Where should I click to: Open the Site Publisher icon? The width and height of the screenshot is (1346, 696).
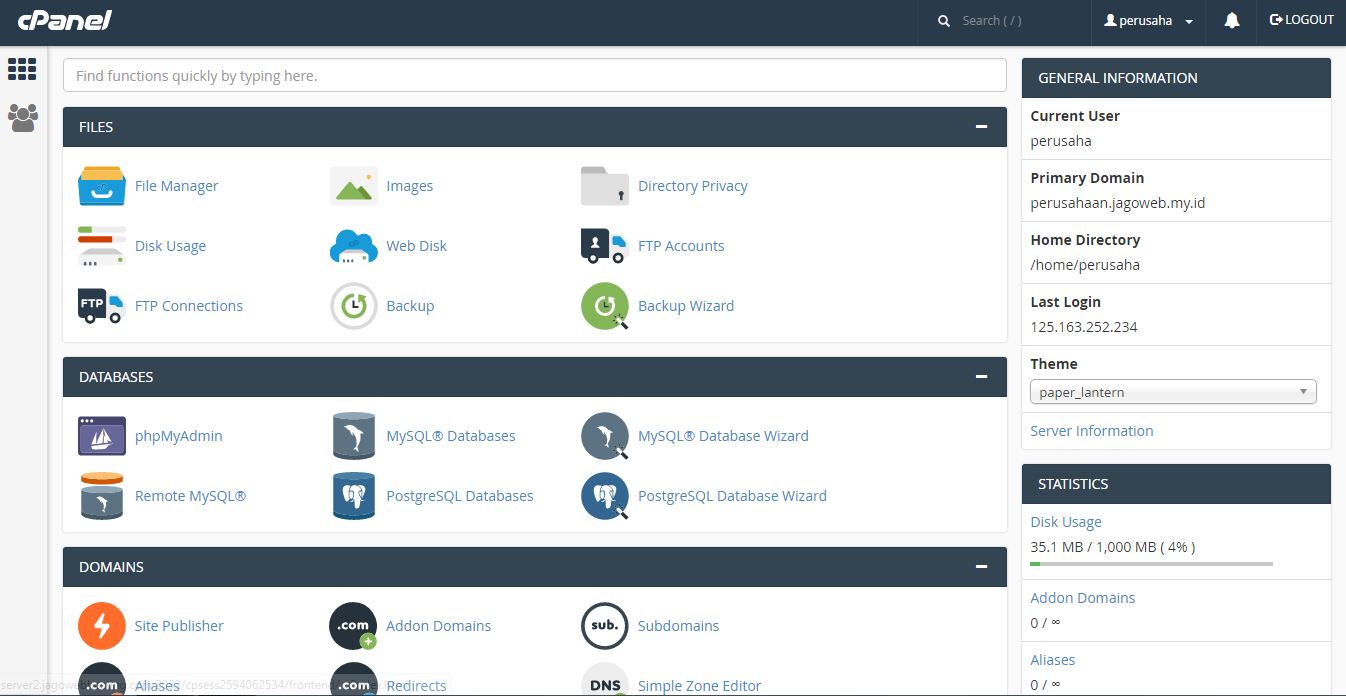click(x=102, y=626)
